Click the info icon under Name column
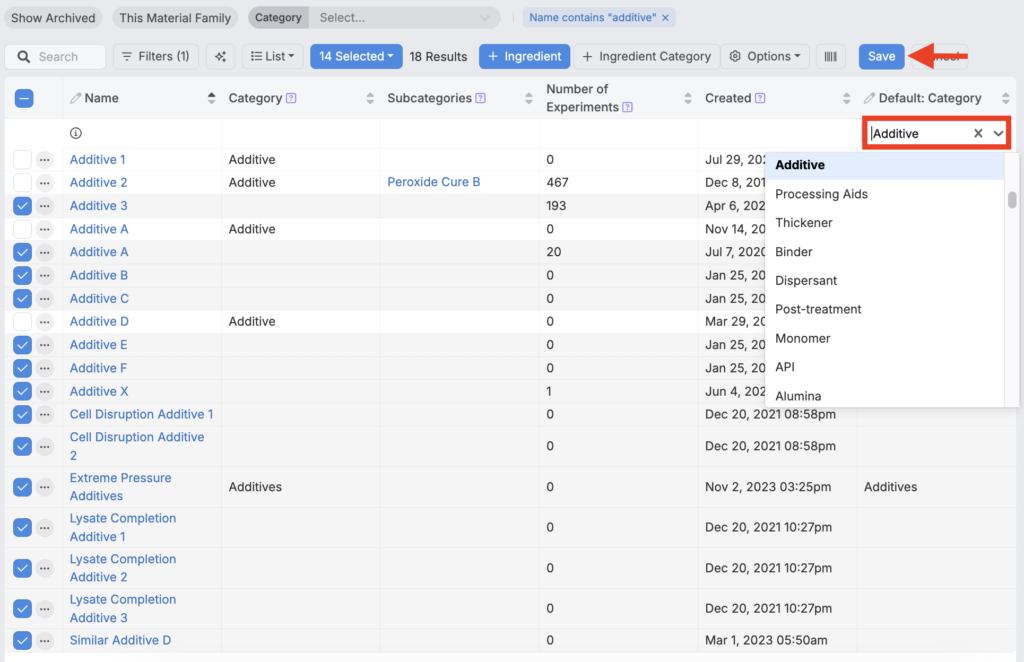1024x662 pixels. click(x=76, y=133)
